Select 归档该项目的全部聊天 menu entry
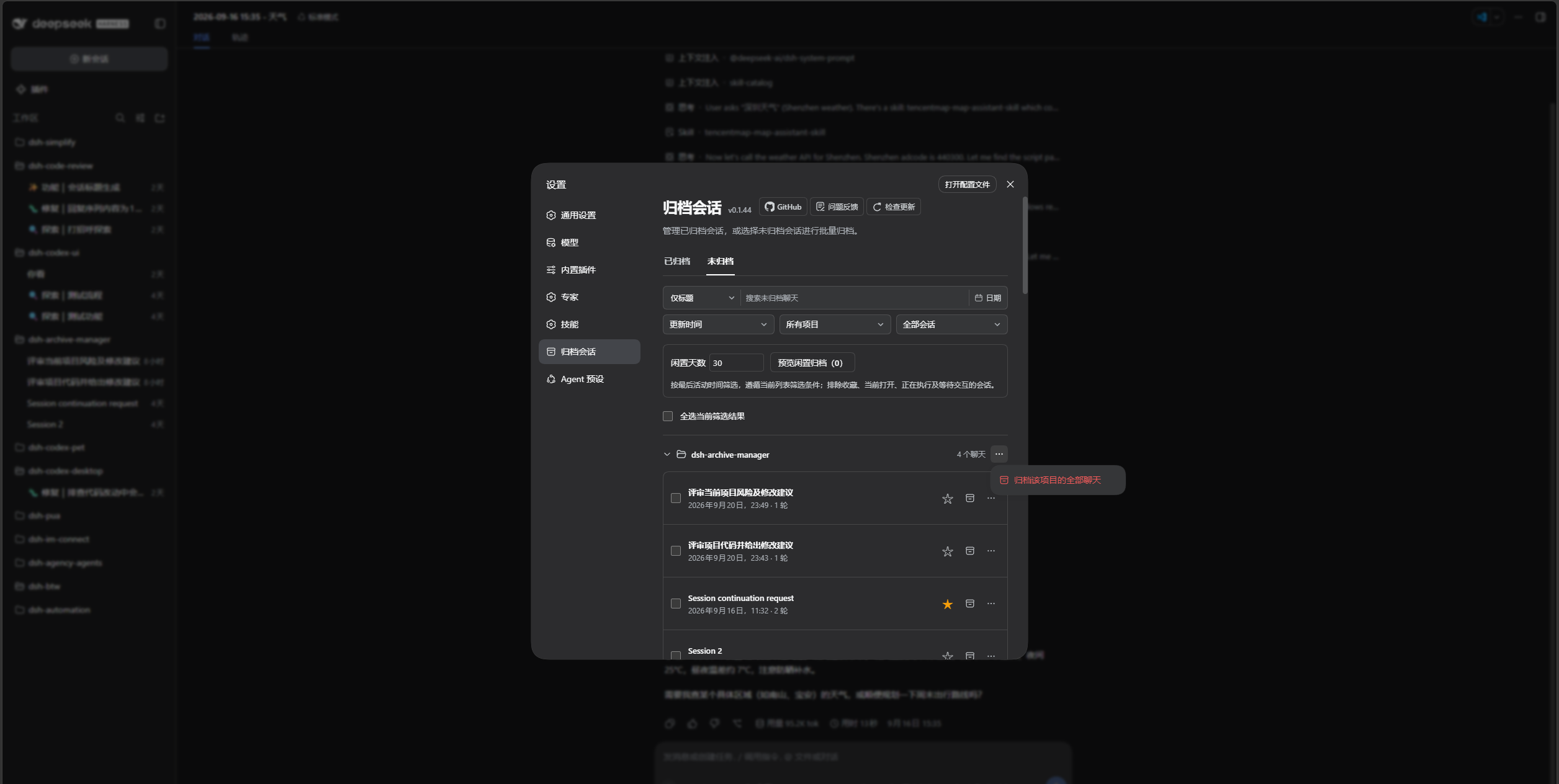1559x784 pixels. tap(1058, 480)
